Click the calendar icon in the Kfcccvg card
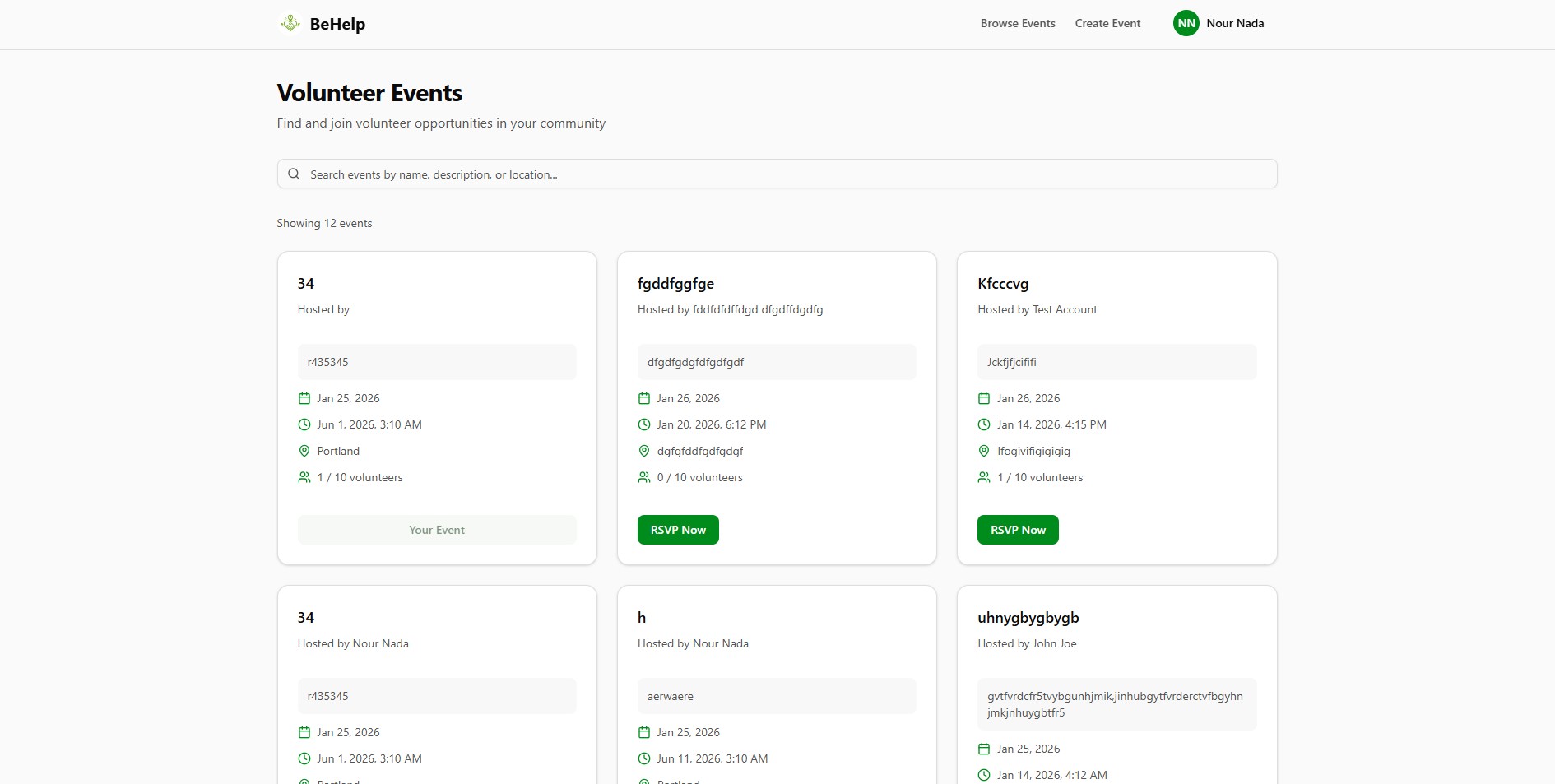The image size is (1555, 784). pos(984,398)
